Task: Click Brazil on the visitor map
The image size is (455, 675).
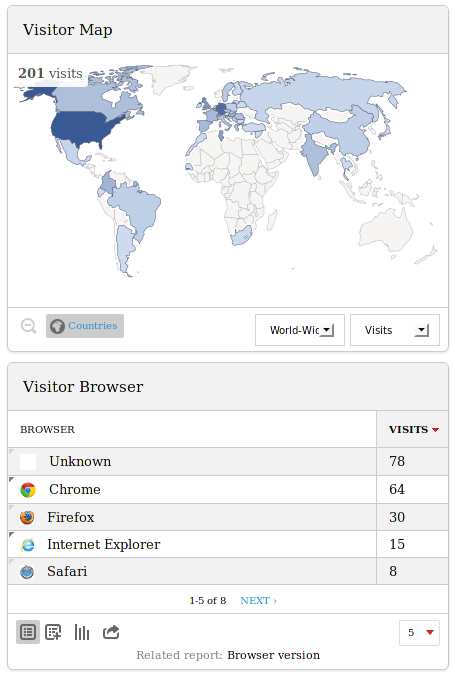Action: click(137, 206)
